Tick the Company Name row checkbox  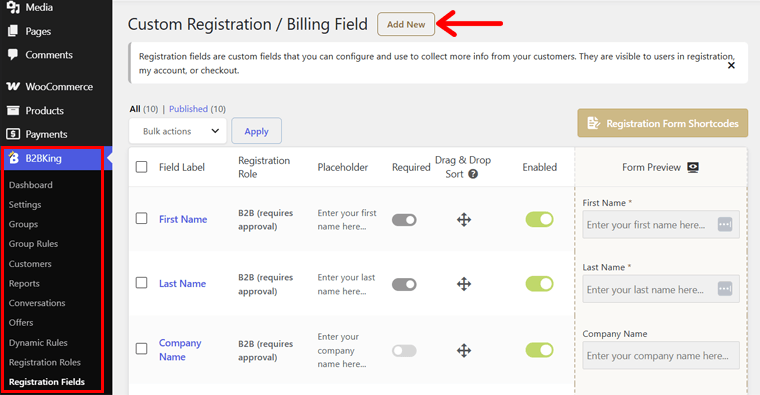pos(142,348)
